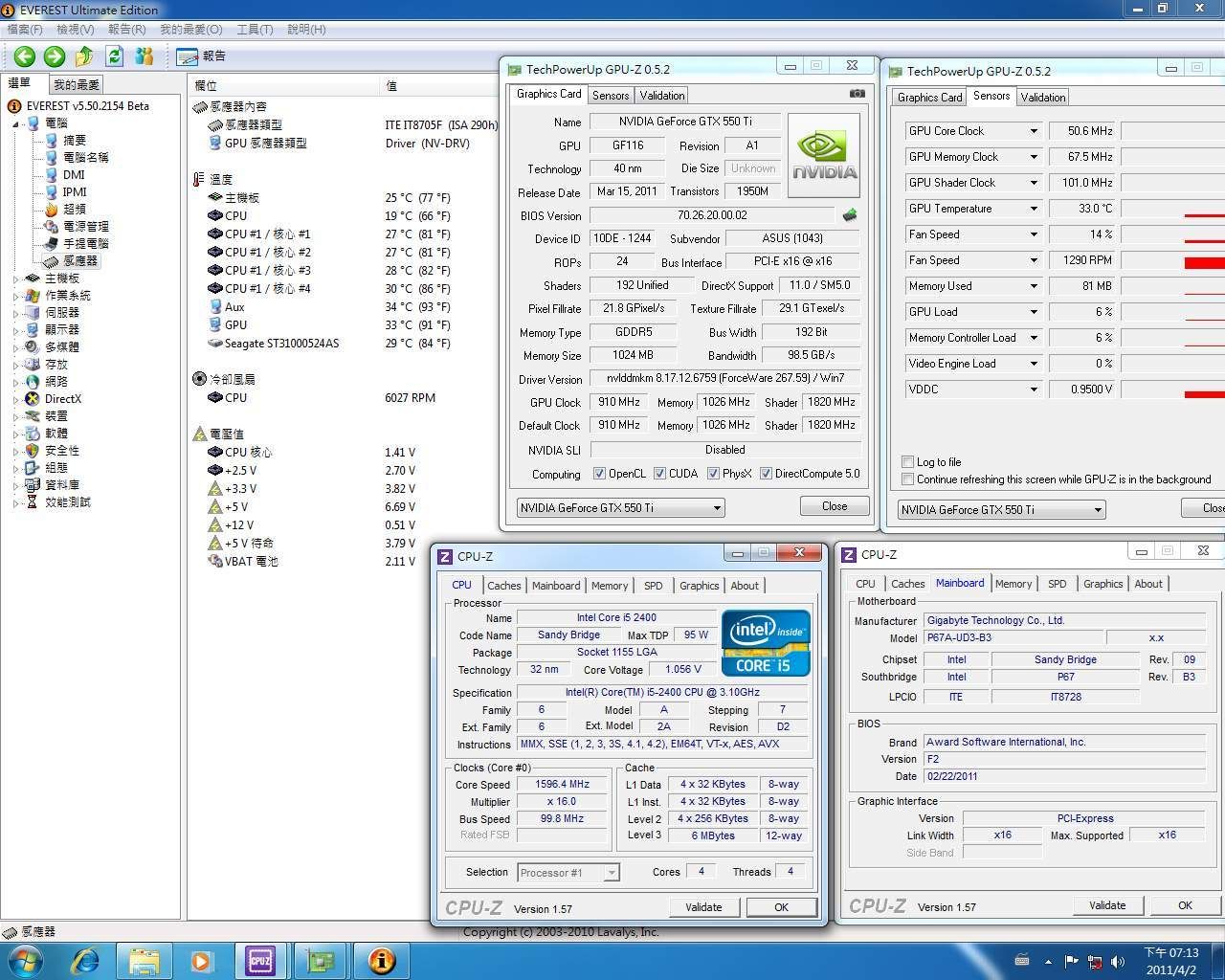Click the up-level arrow icon in EVEREST toolbar

tap(84, 56)
